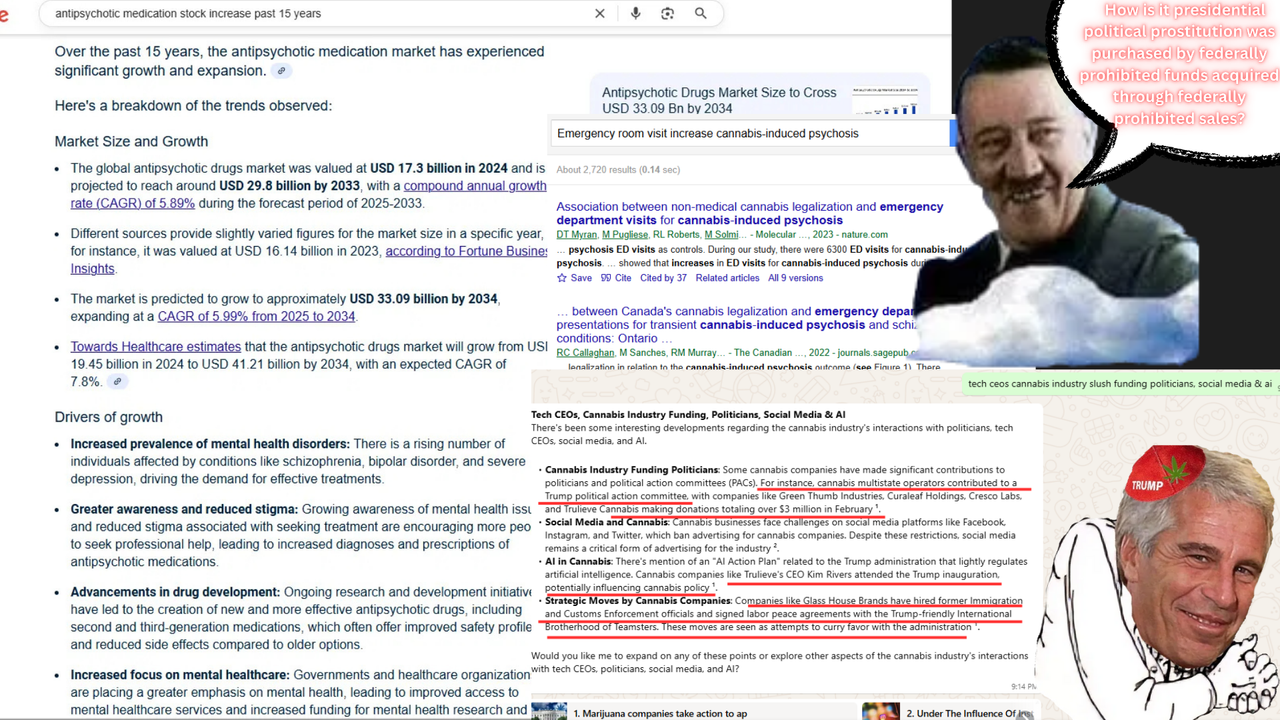
Task: Open author RC Callaghan's profile link
Action: tap(586, 353)
